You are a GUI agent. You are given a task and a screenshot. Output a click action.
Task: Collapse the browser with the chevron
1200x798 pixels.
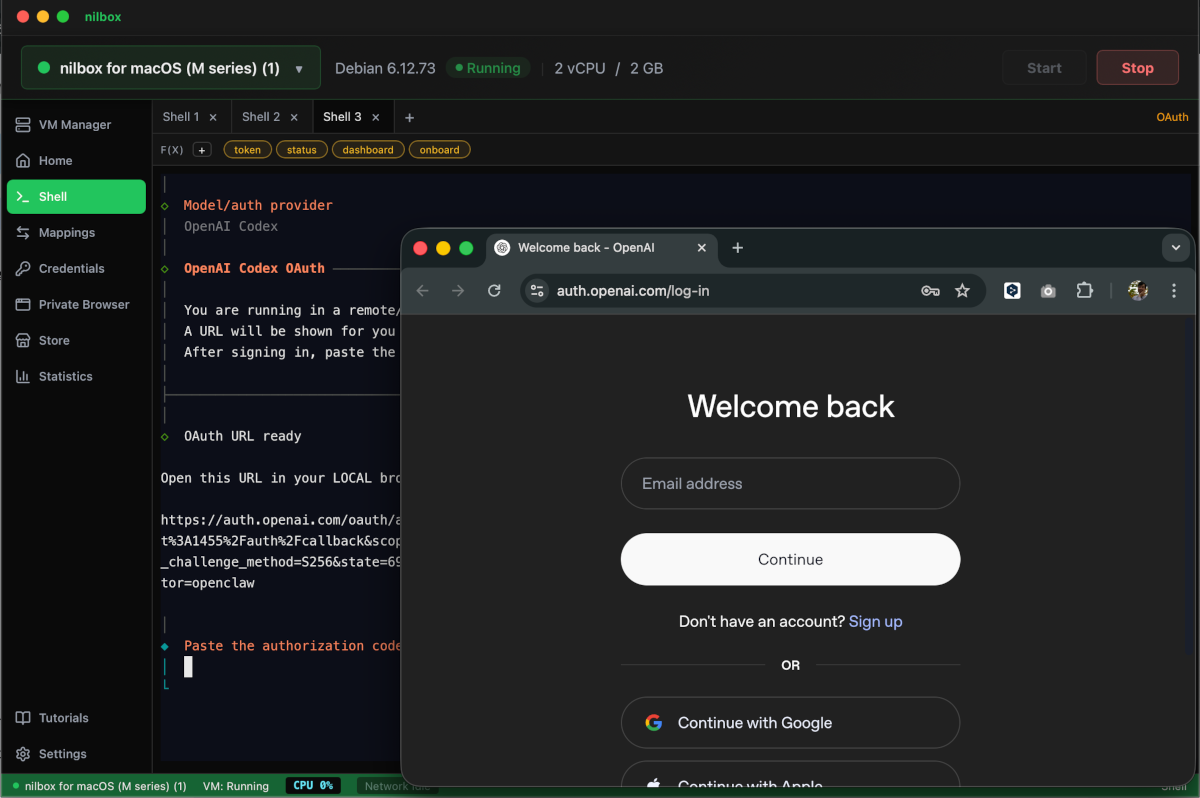(x=1175, y=247)
